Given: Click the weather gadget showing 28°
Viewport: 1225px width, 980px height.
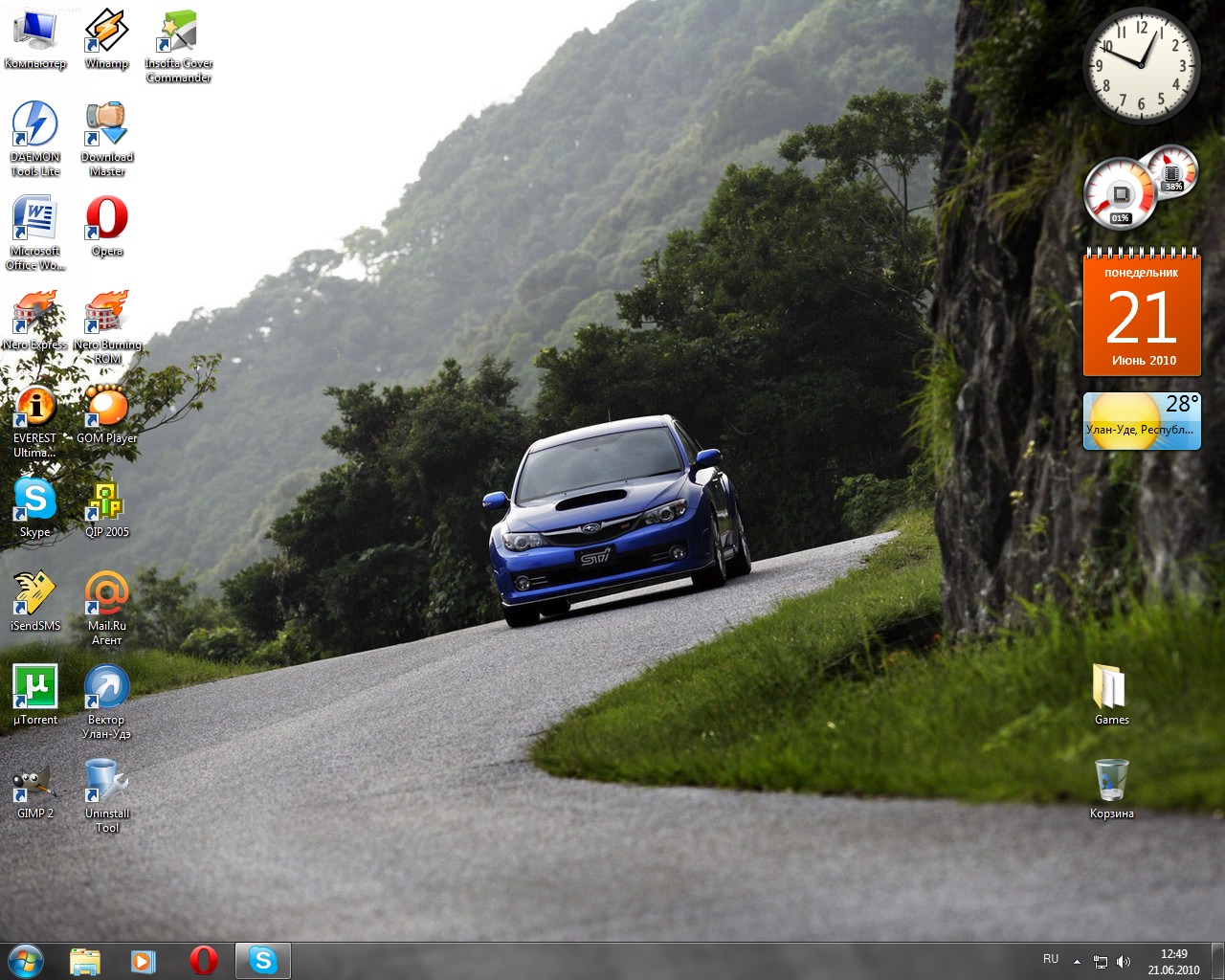Looking at the screenshot, I should coord(1141,421).
